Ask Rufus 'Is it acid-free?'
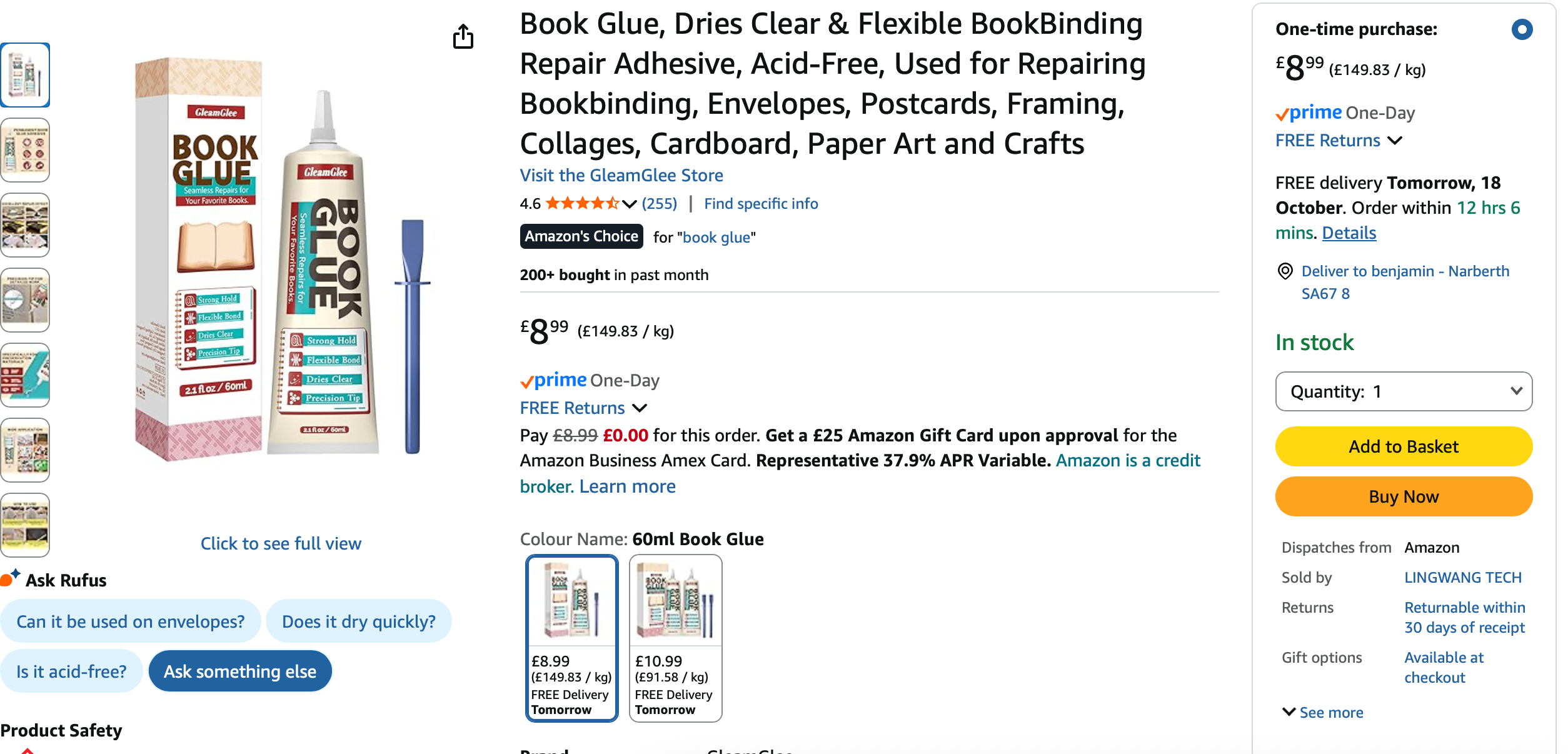 tap(71, 671)
